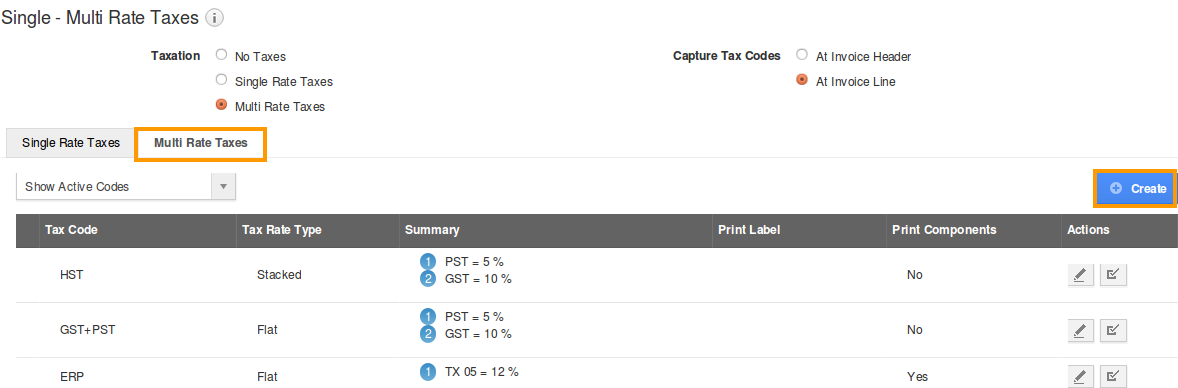Edit the HST tax code
This screenshot has width=1178, height=388.
1080,275
